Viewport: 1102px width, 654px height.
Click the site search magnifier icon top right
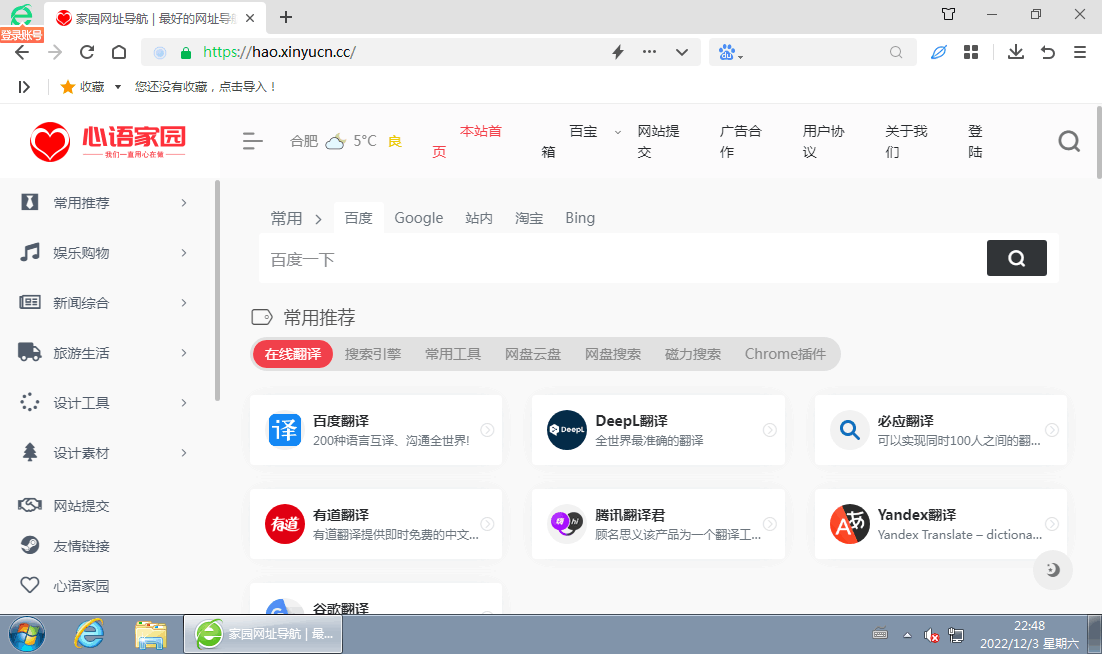pos(1069,141)
